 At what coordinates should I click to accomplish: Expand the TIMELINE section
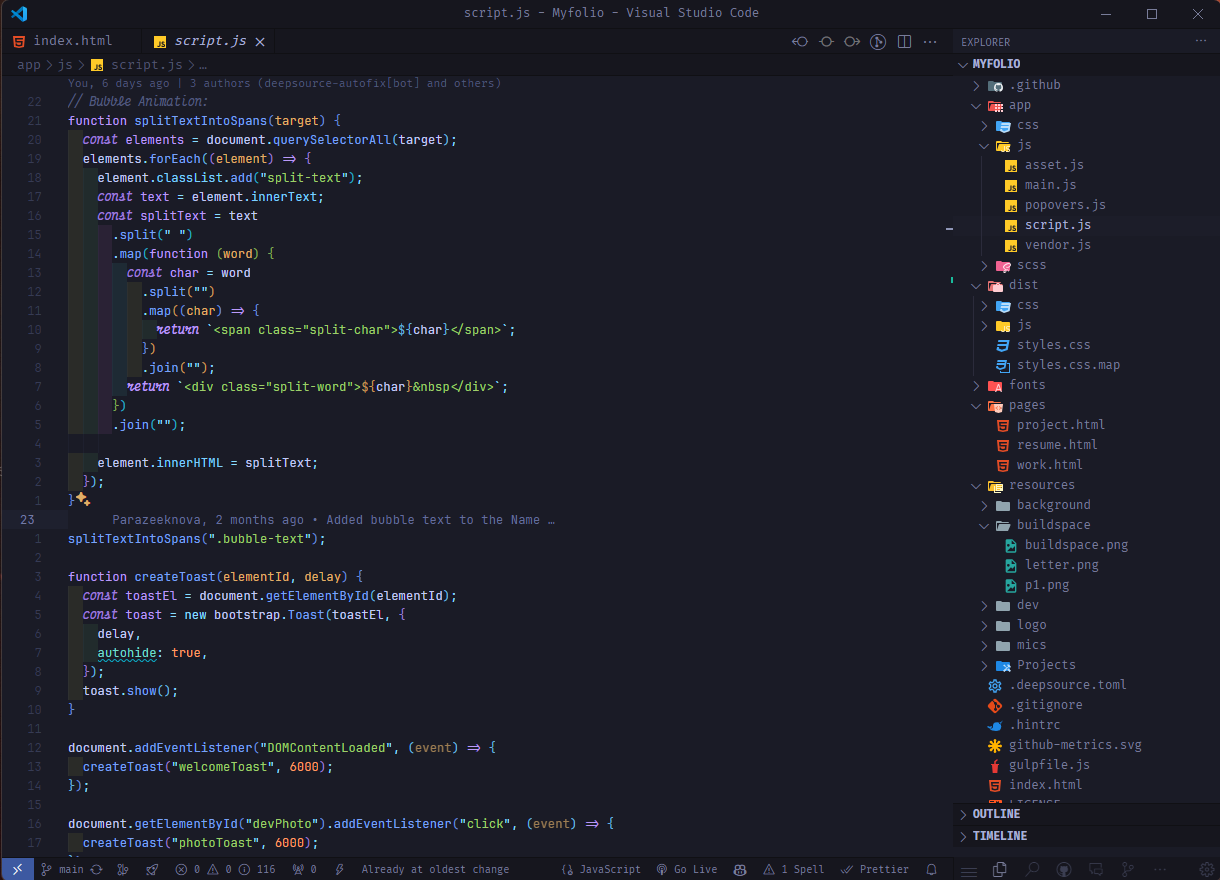999,836
